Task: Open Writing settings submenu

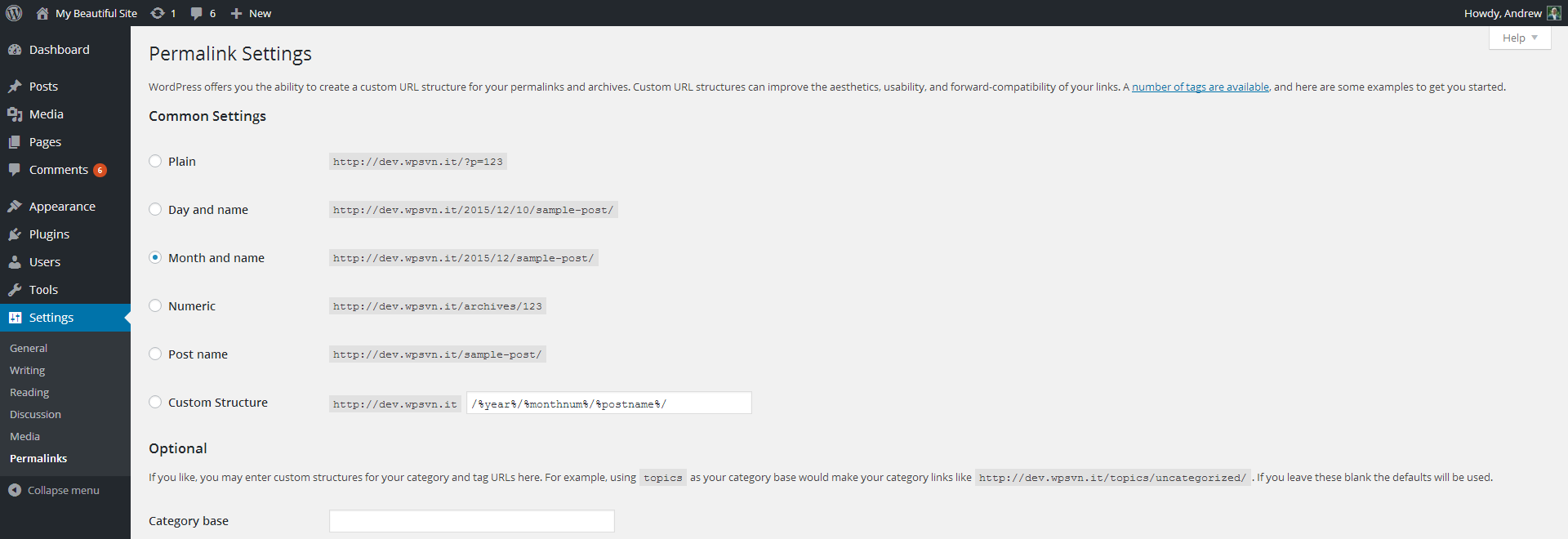Action: tap(27, 370)
